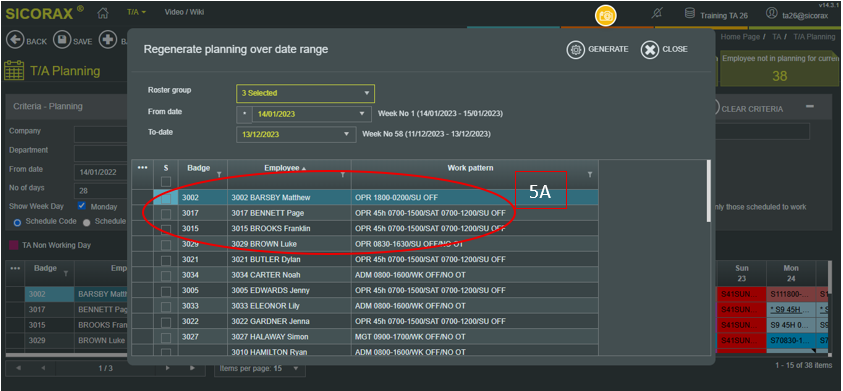
Task: Click the TA Non Working Day color swatch
Action: coord(13,245)
